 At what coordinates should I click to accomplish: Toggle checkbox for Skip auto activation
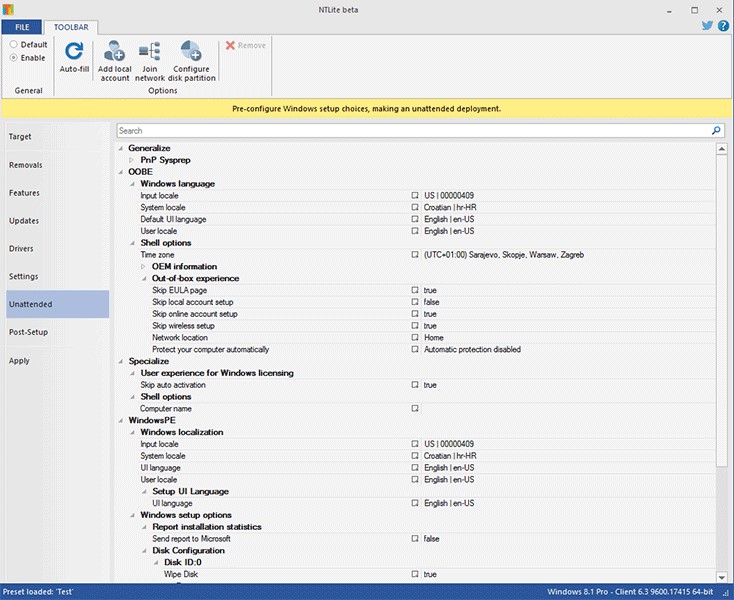point(415,385)
